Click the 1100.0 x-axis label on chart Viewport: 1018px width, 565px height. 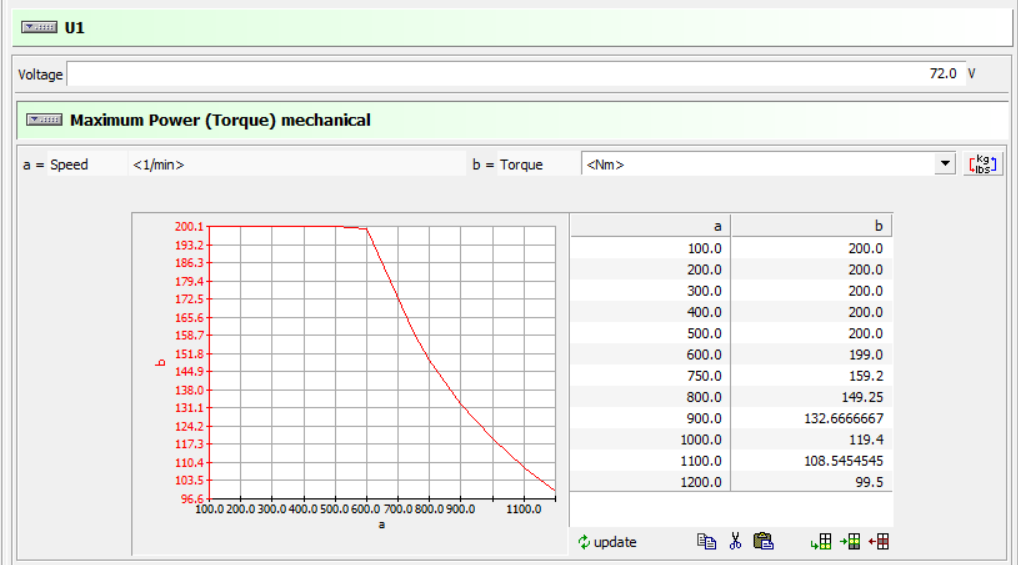click(x=524, y=509)
